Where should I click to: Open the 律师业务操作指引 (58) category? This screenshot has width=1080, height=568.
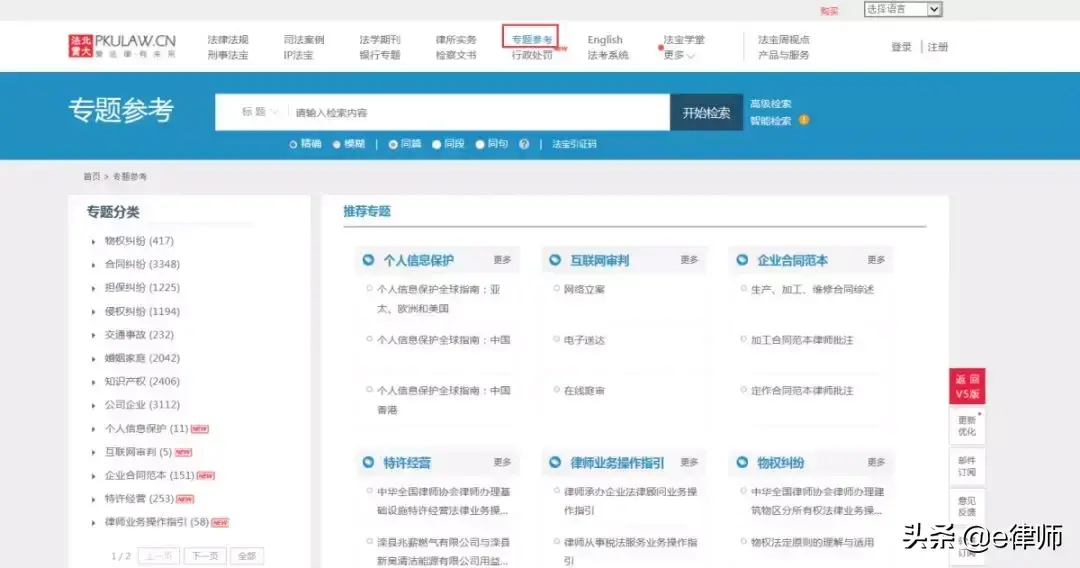pyautogui.click(x=156, y=522)
